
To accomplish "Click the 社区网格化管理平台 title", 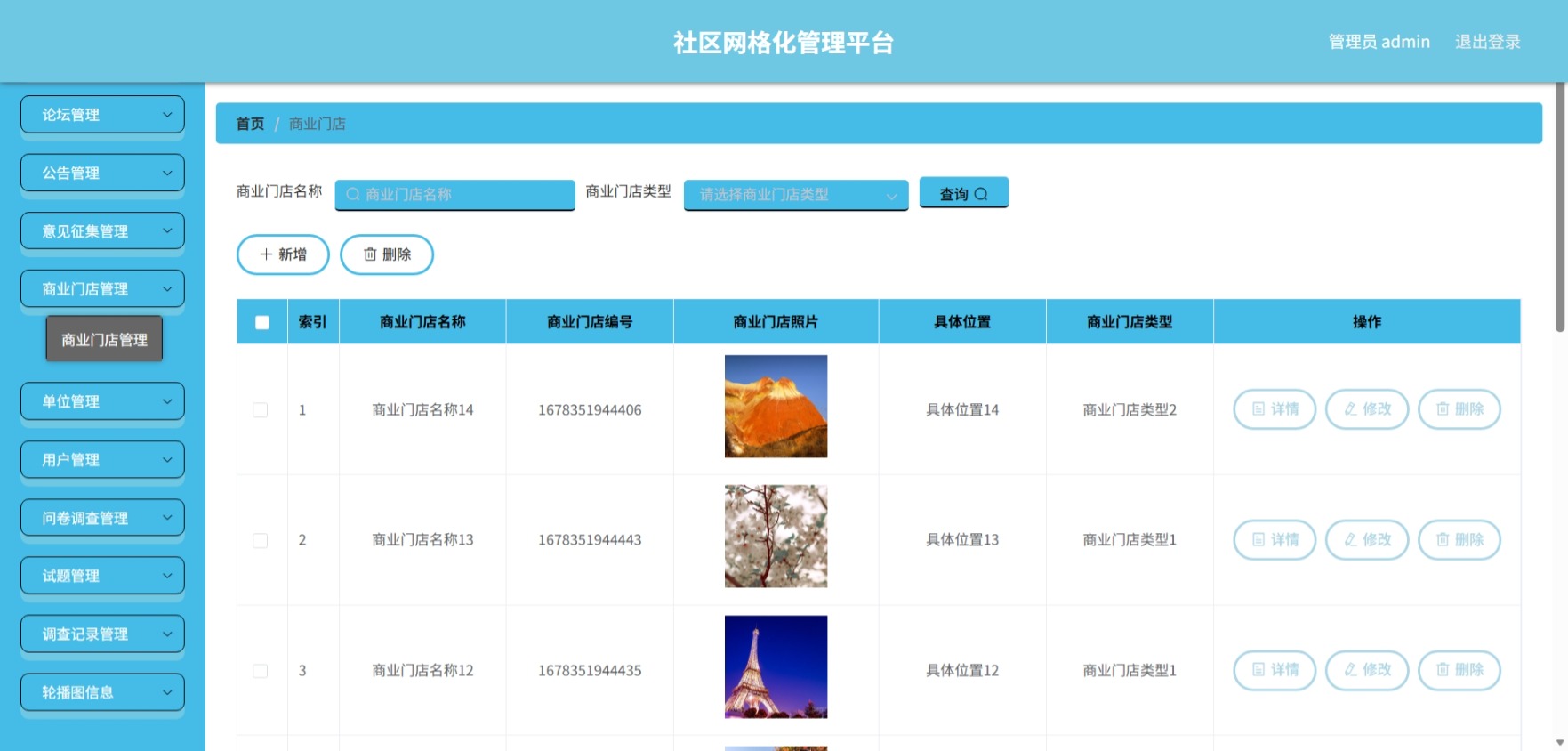I will pos(784,43).
